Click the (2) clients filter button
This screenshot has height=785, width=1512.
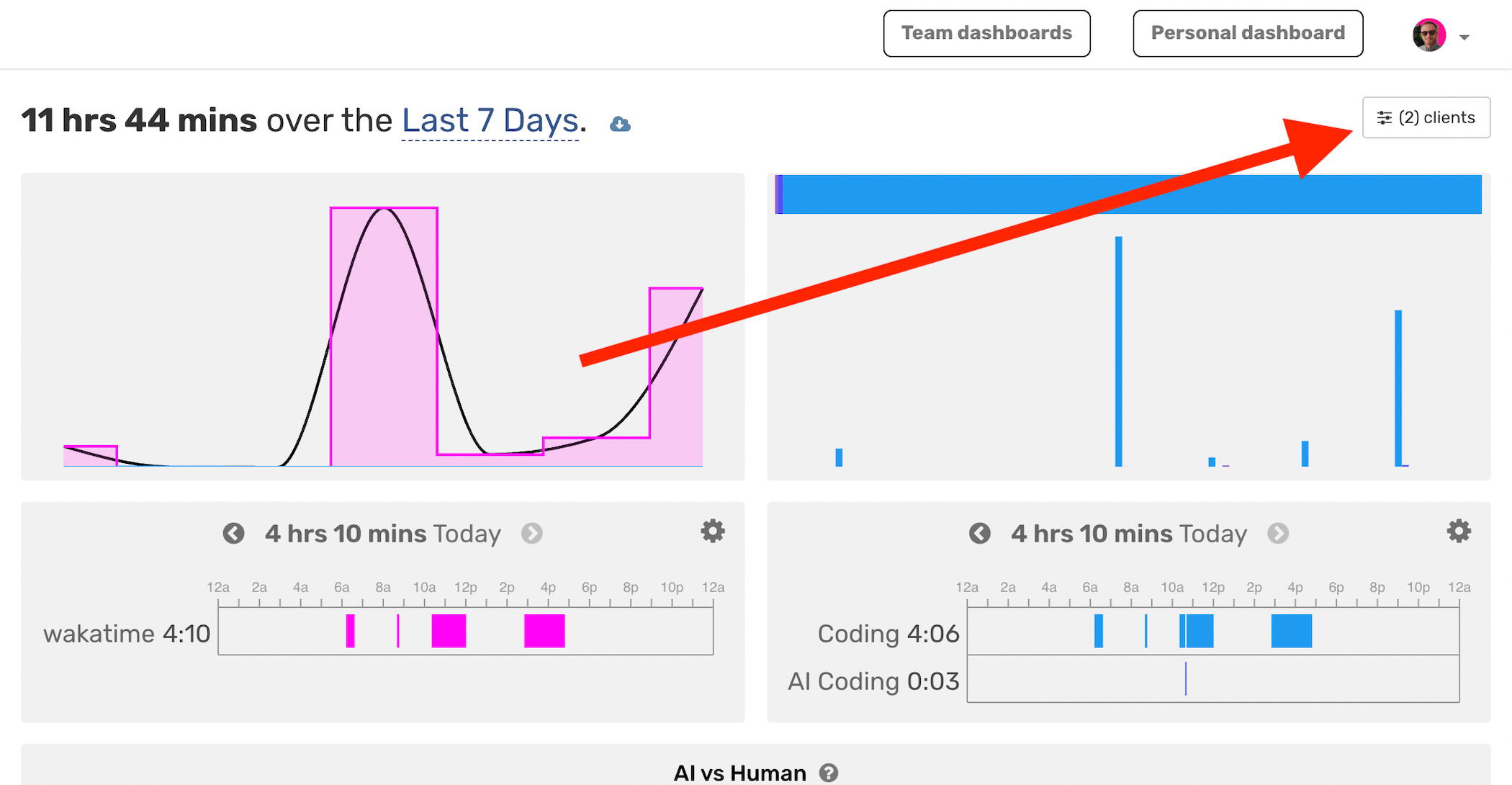click(x=1426, y=117)
